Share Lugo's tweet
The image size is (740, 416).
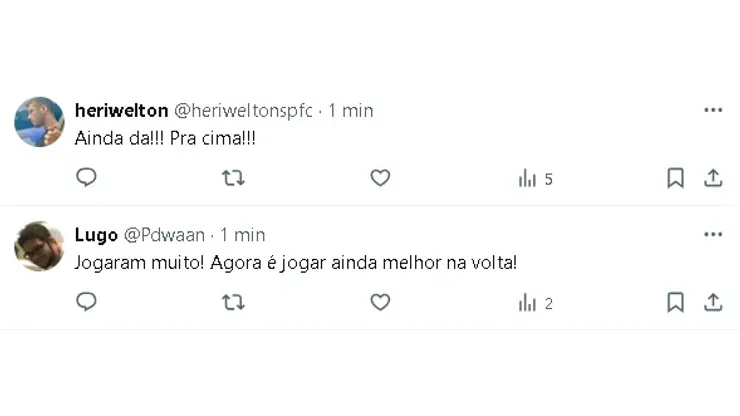click(713, 302)
